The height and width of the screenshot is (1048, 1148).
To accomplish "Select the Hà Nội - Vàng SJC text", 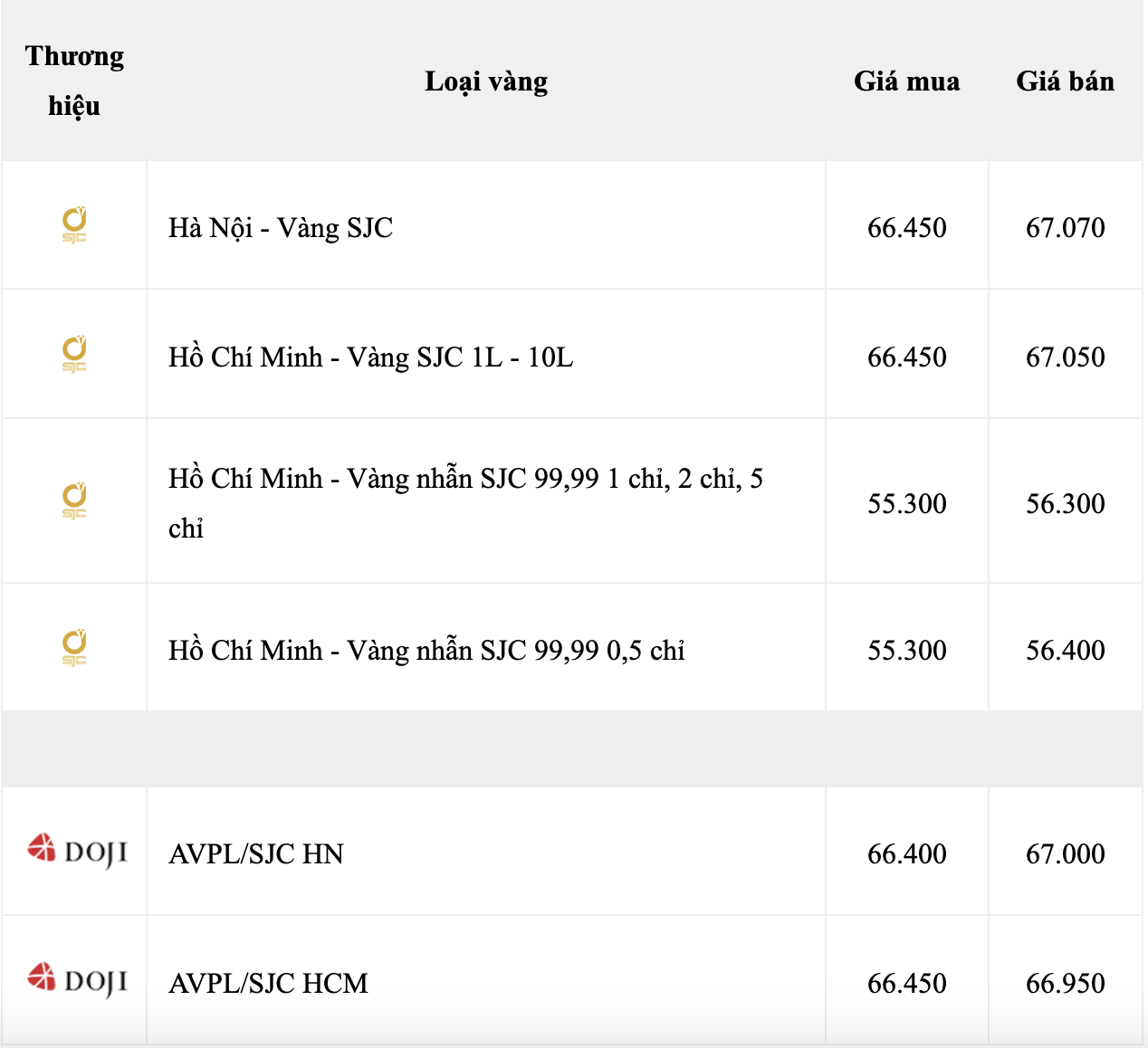I will (281, 228).
